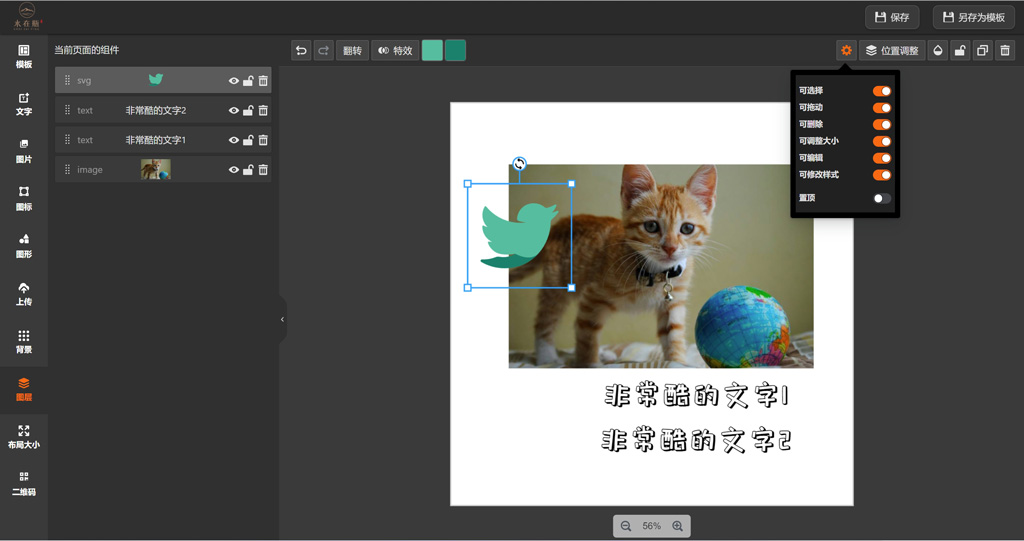Click the image layer drag handle
The height and width of the screenshot is (541, 1024).
point(67,169)
